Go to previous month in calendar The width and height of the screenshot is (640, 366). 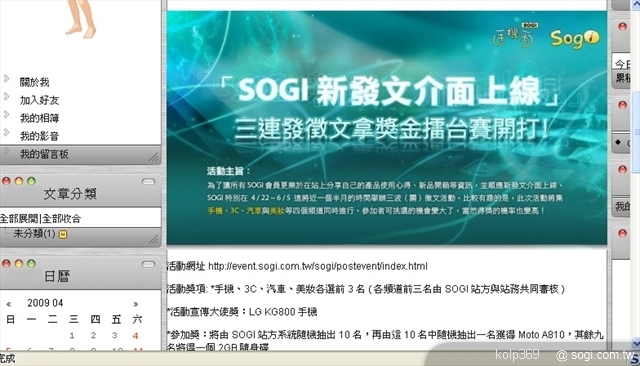pyautogui.click(x=9, y=304)
